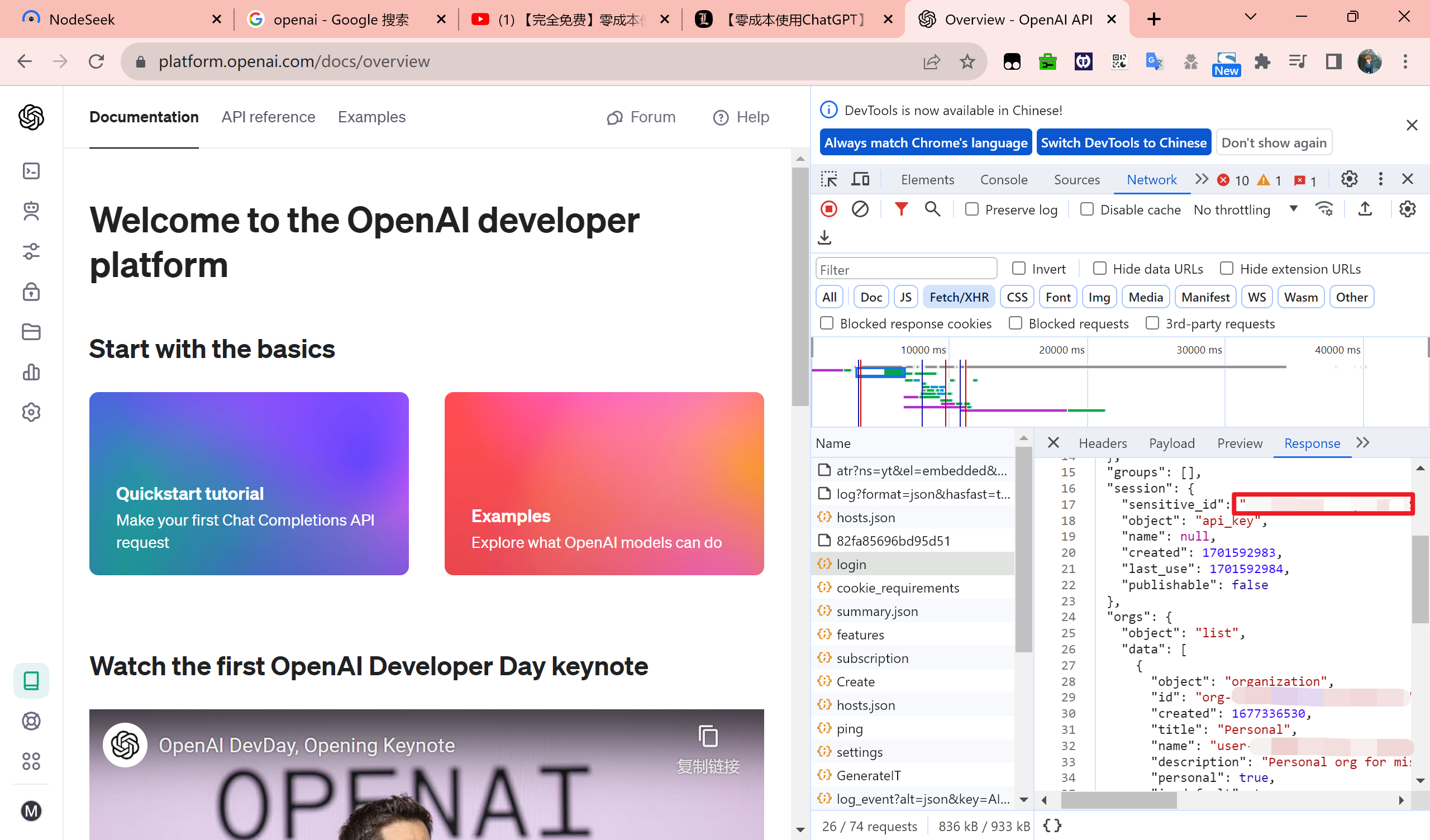
Task: Open the API reference nav tab
Action: 269,117
